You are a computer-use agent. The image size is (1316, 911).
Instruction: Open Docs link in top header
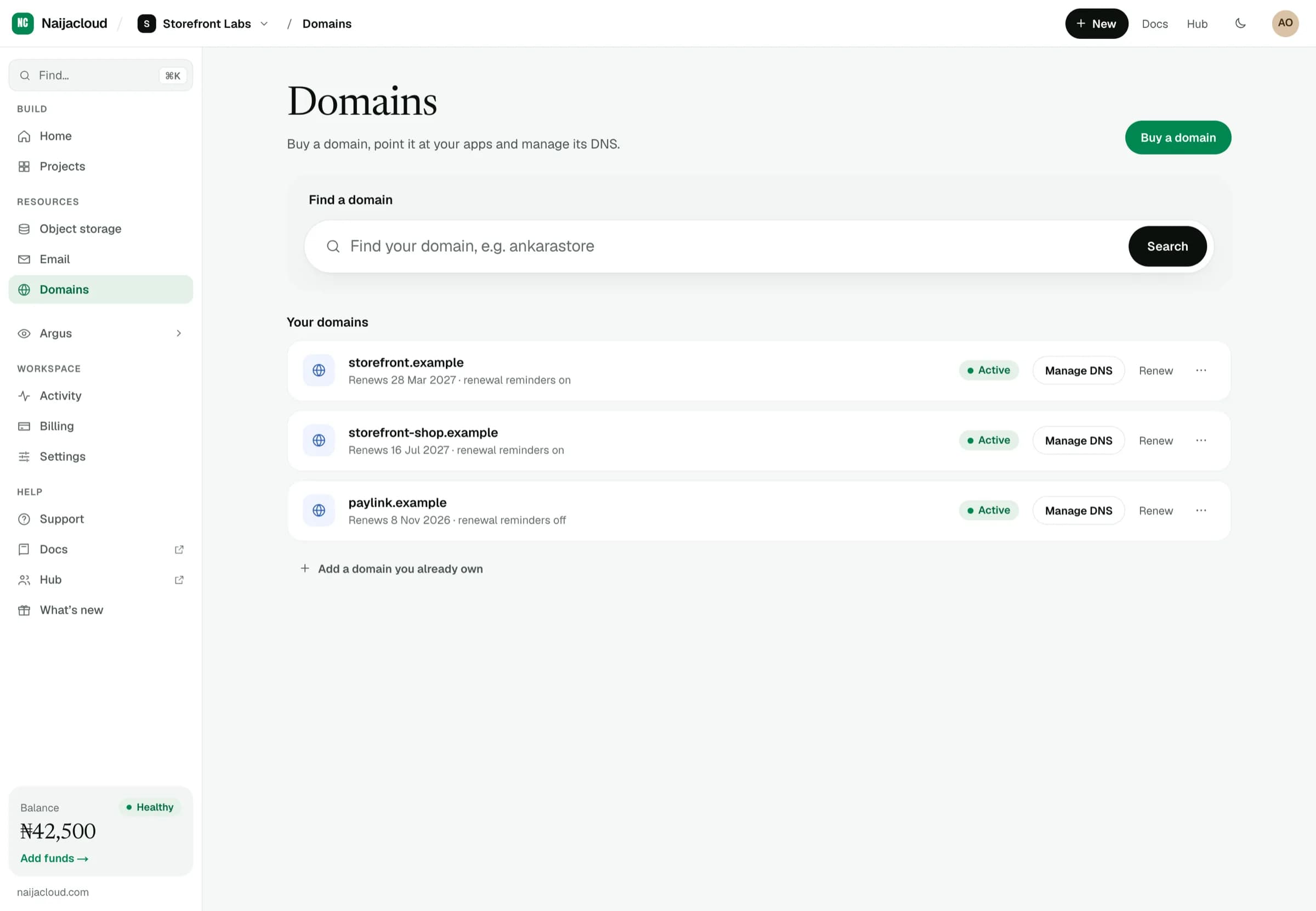pos(1154,24)
